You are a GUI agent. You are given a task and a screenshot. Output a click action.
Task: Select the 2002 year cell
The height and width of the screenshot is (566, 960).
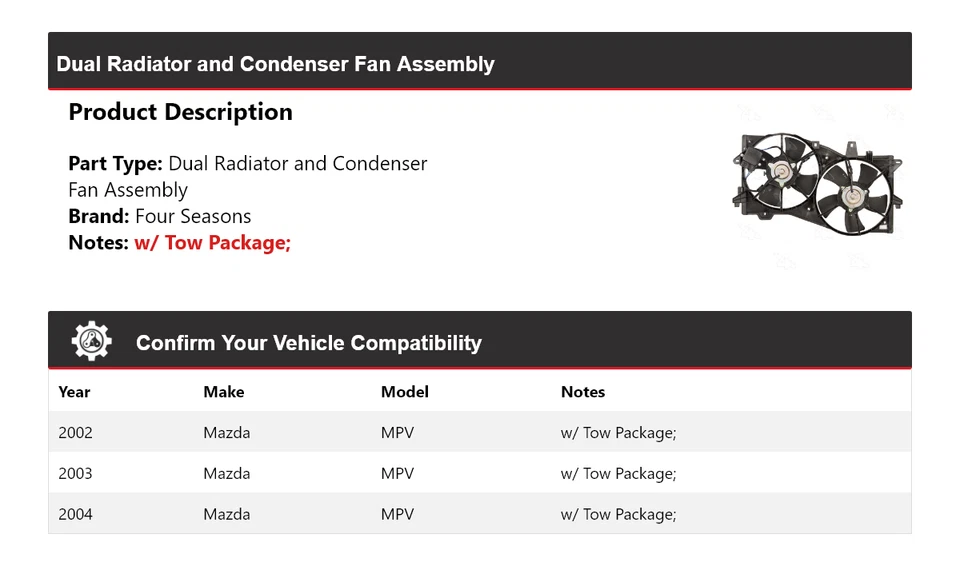click(75, 433)
